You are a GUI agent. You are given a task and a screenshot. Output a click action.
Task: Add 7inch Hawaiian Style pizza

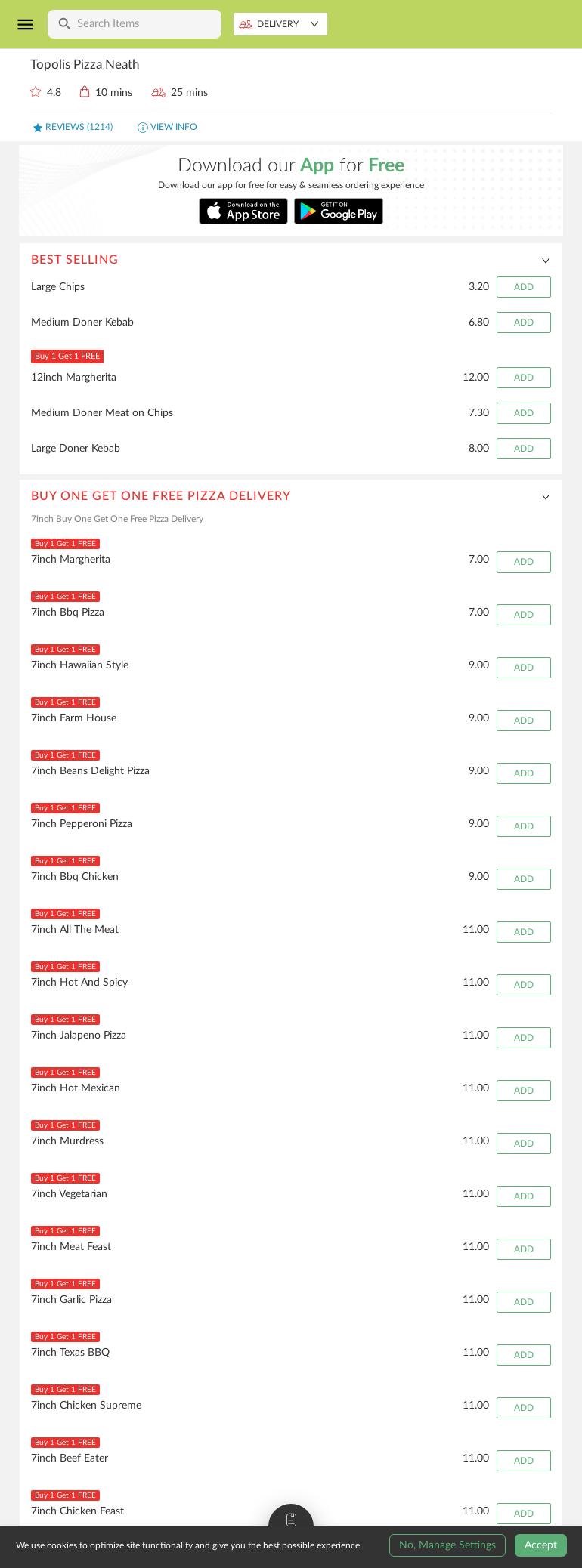[523, 668]
